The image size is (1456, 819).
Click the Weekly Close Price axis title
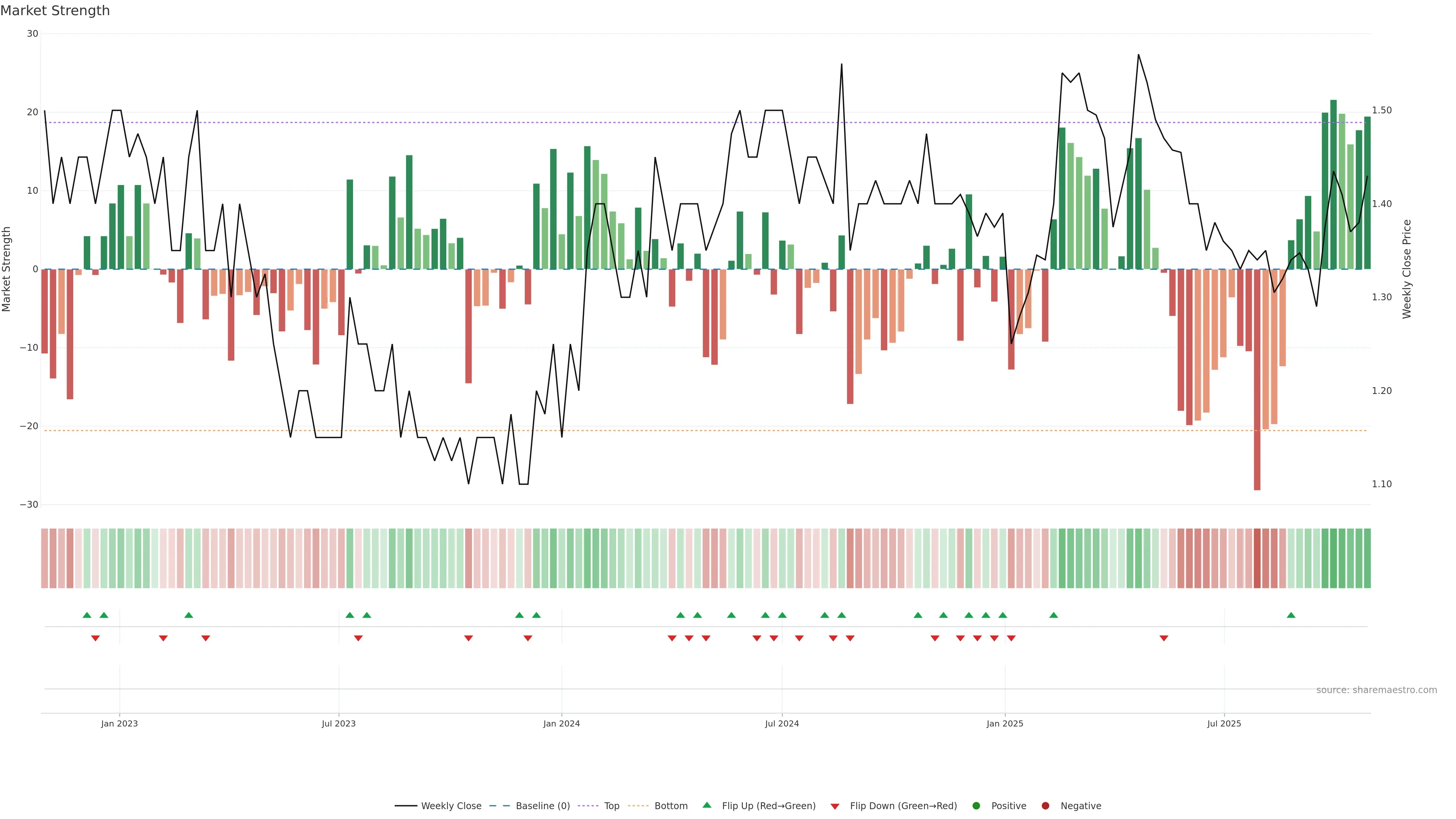[1407, 269]
